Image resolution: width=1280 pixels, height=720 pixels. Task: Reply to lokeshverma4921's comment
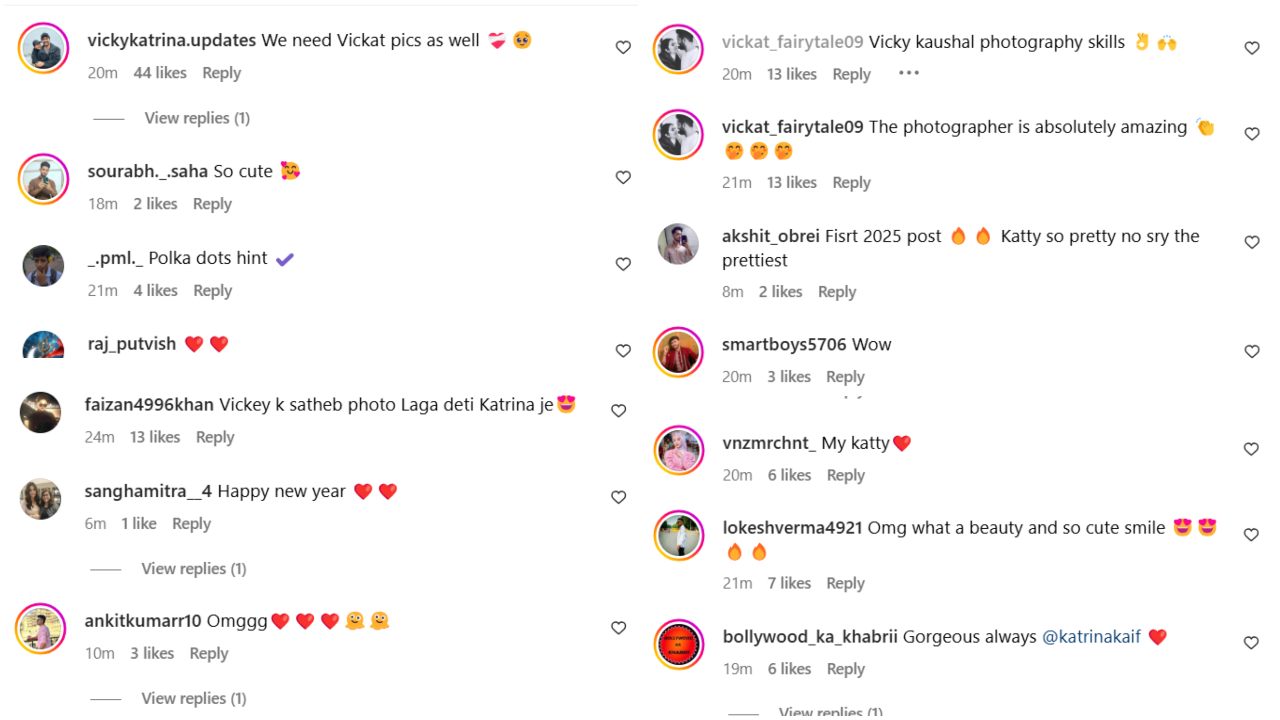tap(846, 583)
